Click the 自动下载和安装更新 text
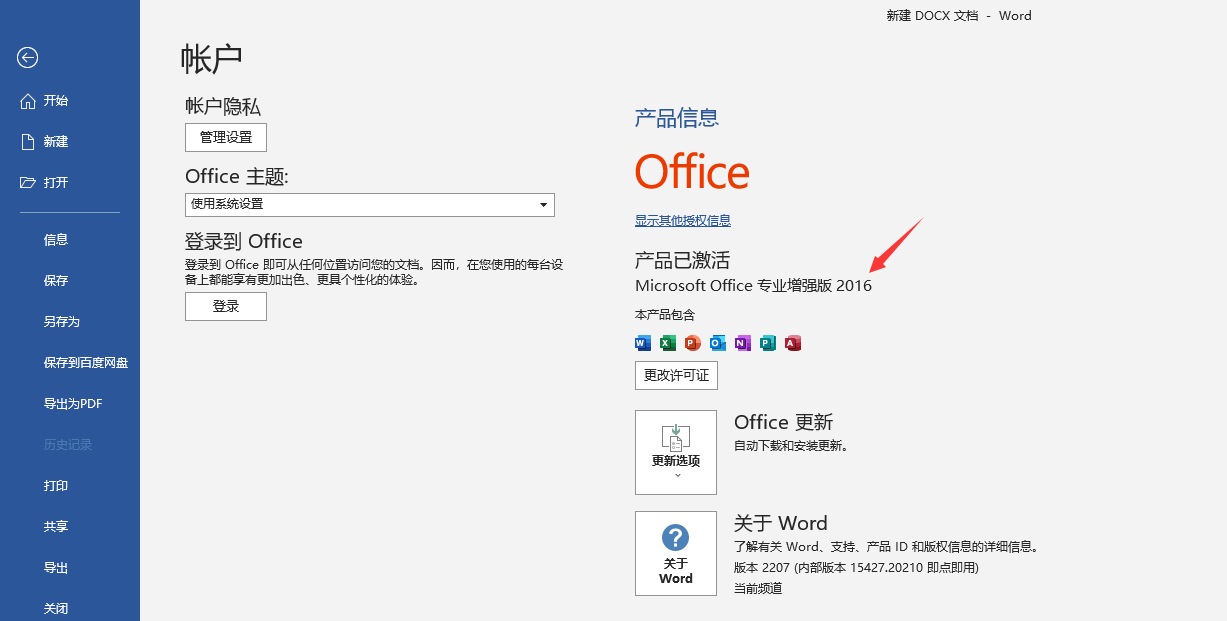 [791, 446]
